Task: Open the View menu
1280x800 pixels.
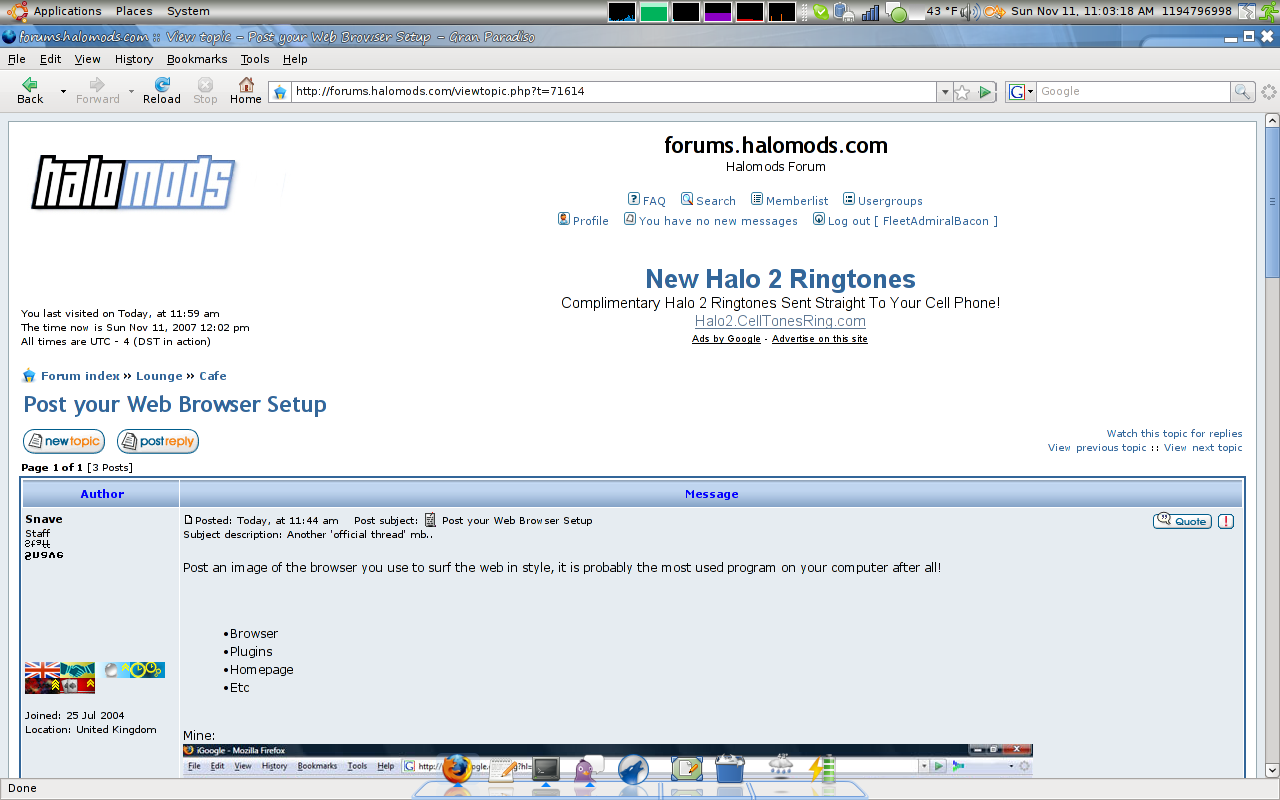Action: tap(88, 59)
